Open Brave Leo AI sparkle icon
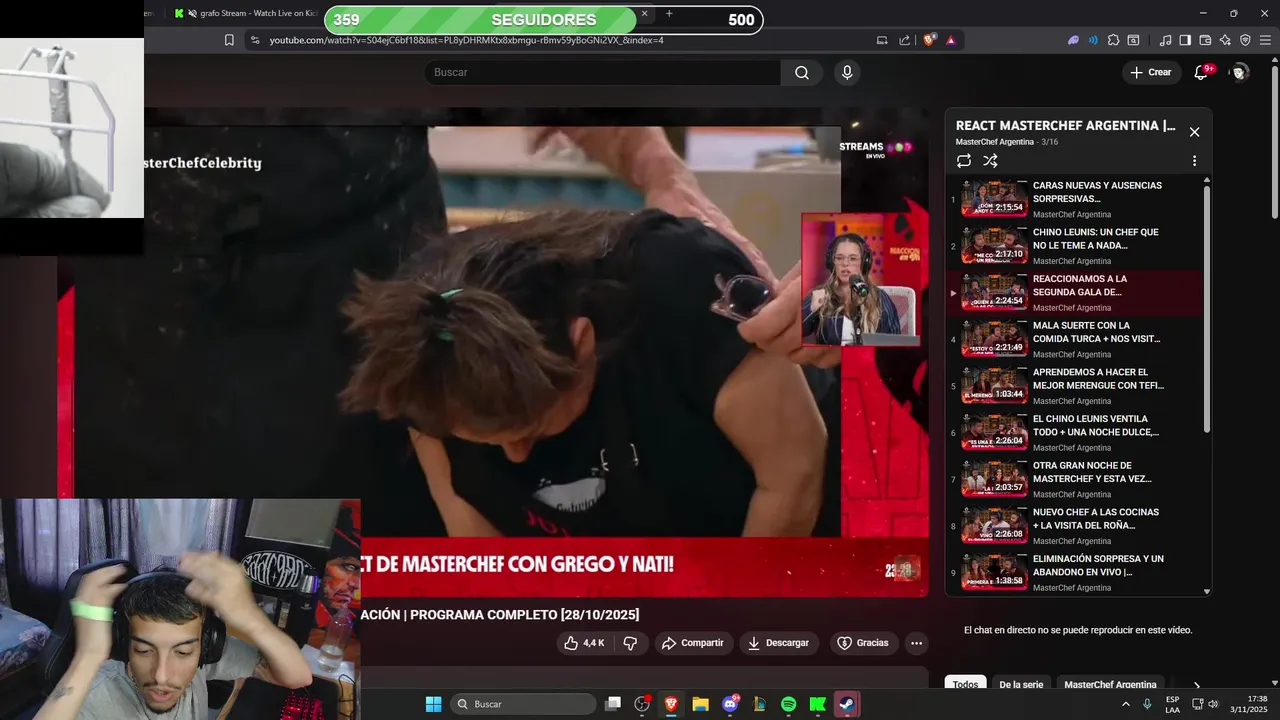The width and height of the screenshot is (1280, 720). (1225, 40)
